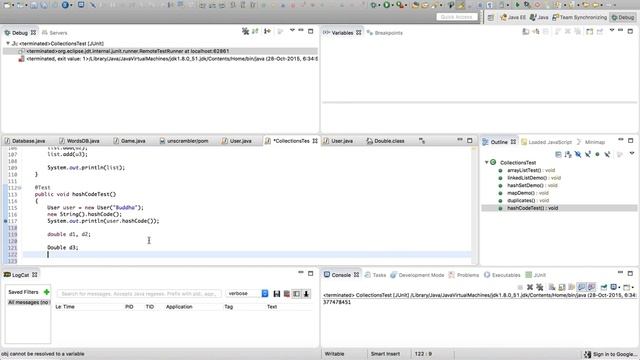
Task: Click Hide Fields icon in Outline toolbar
Action: [x=578, y=154]
